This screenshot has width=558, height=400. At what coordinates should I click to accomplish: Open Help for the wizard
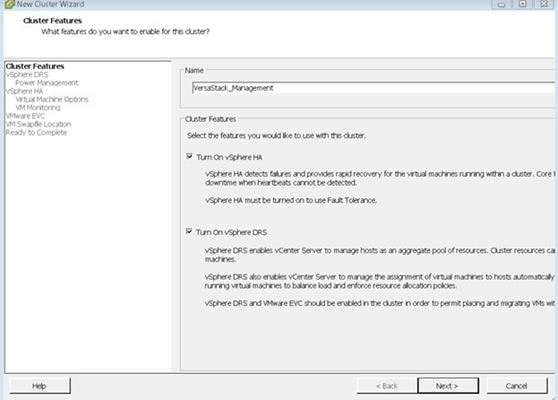coord(40,386)
